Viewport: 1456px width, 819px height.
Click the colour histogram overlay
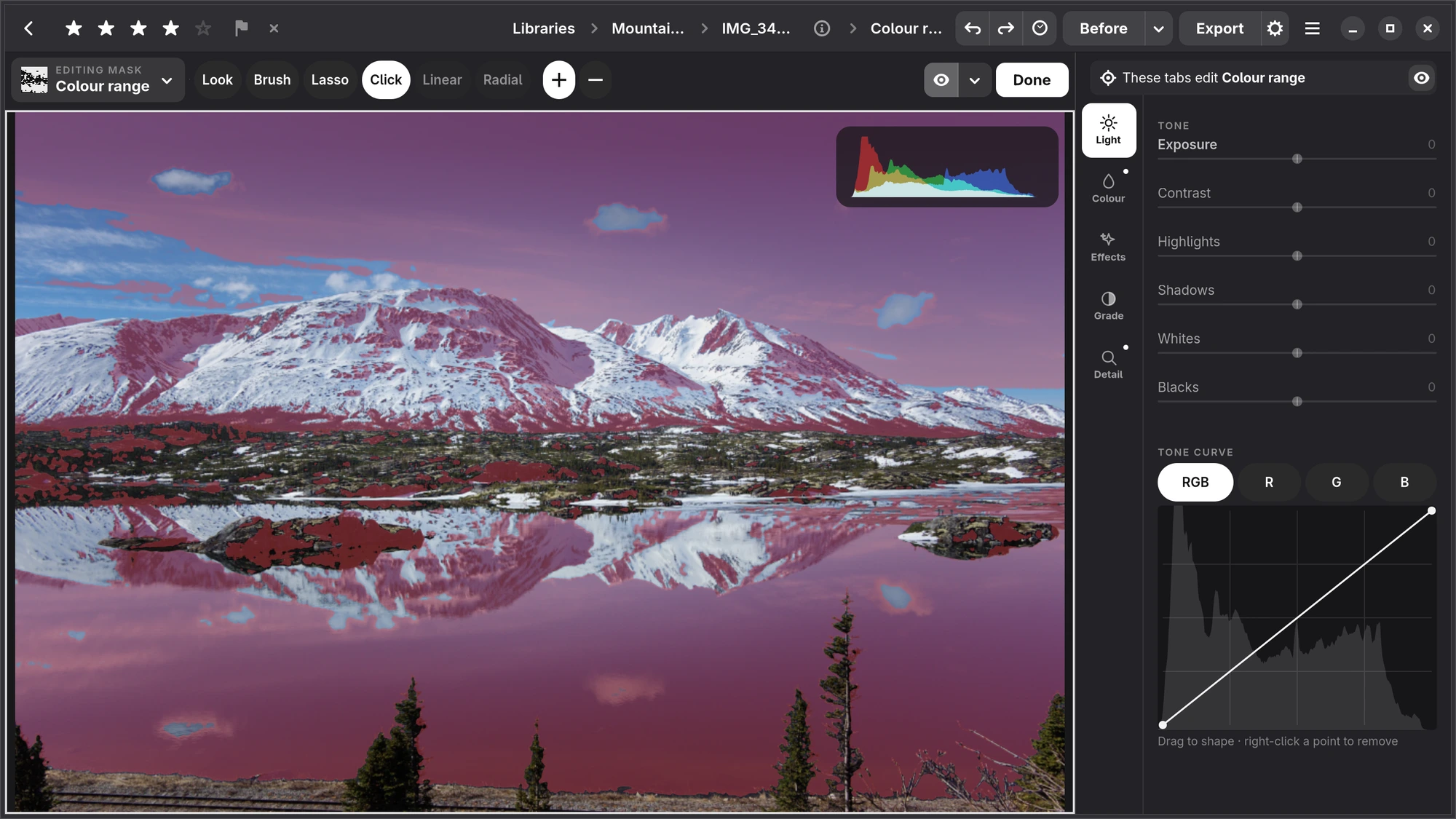click(x=947, y=167)
